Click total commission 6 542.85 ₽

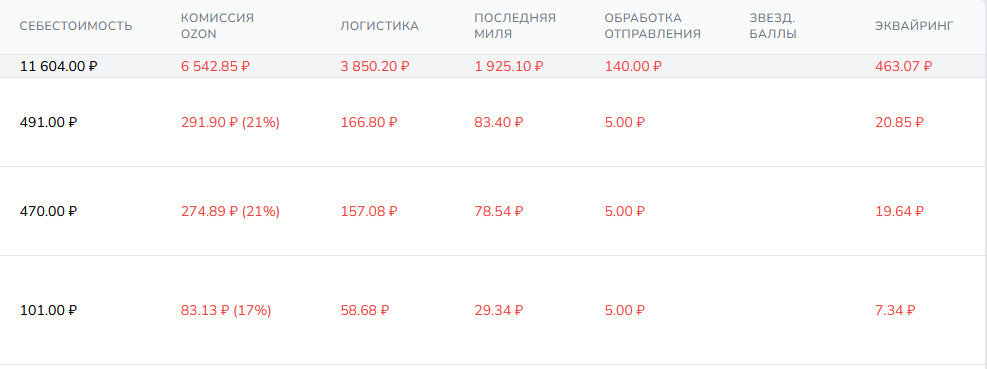[x=215, y=66]
